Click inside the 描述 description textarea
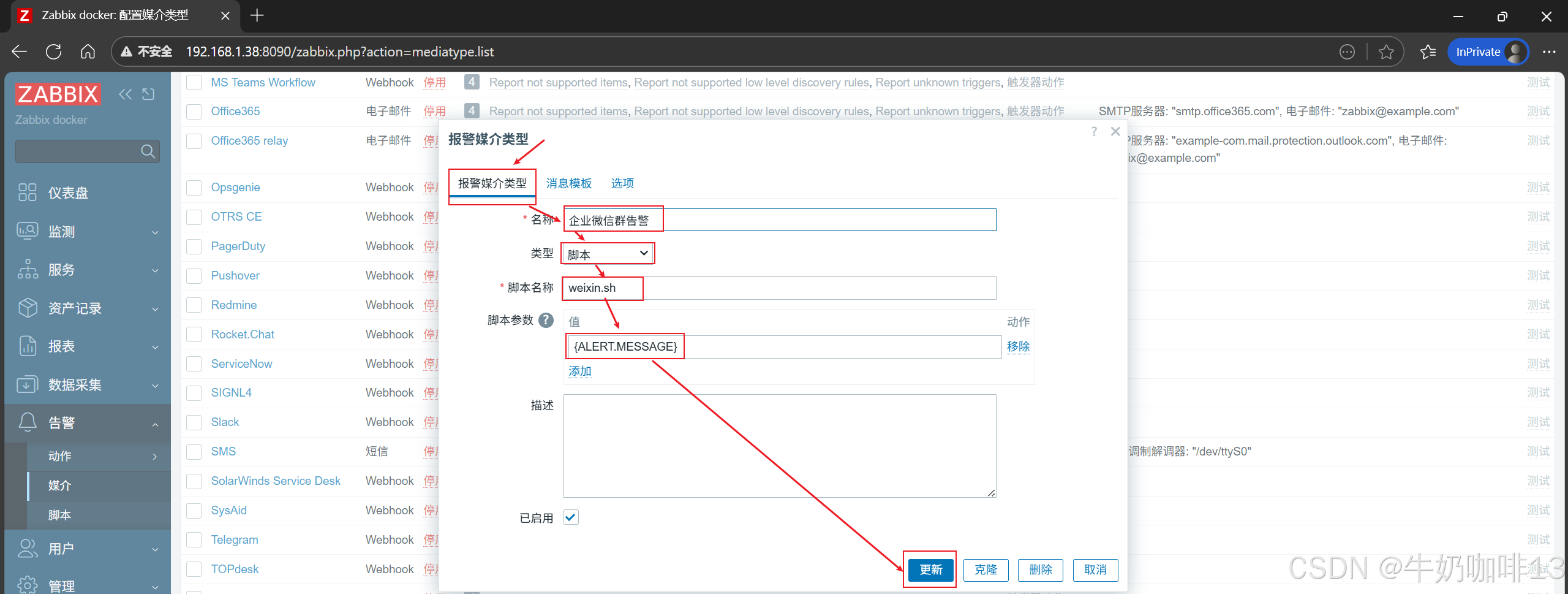 click(x=780, y=446)
